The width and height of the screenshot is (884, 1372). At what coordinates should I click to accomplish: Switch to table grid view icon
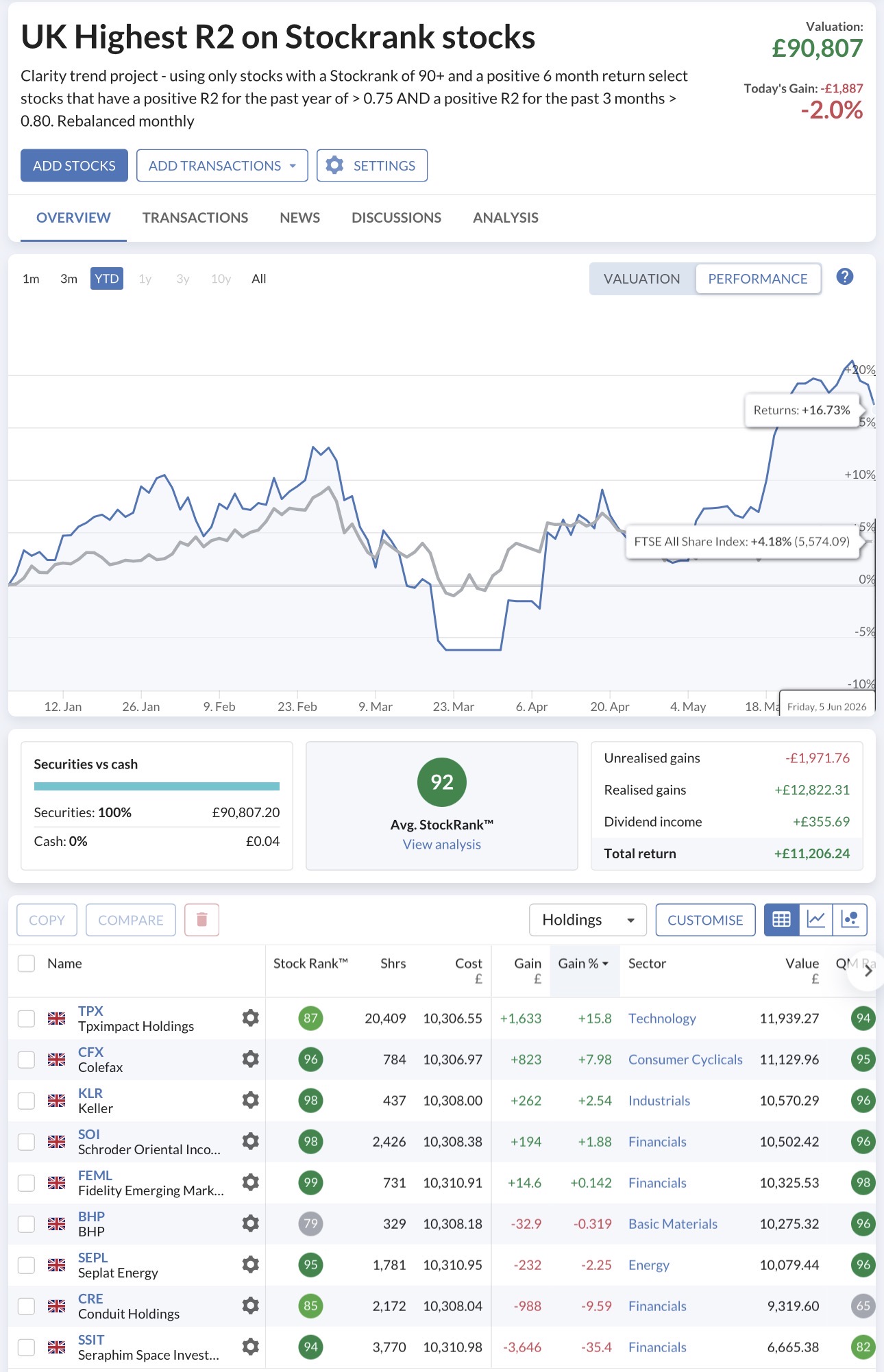point(782,920)
